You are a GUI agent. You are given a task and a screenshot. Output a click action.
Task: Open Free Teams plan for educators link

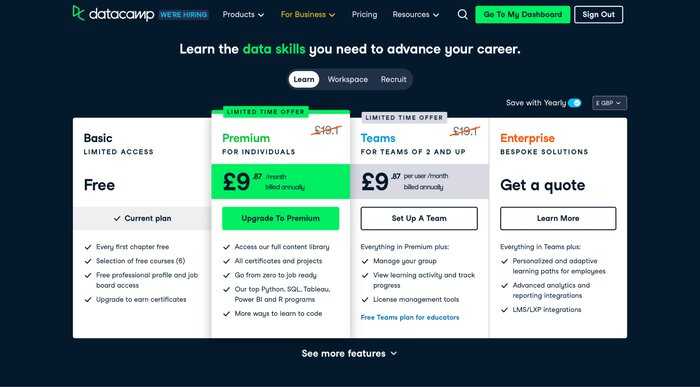(410, 317)
